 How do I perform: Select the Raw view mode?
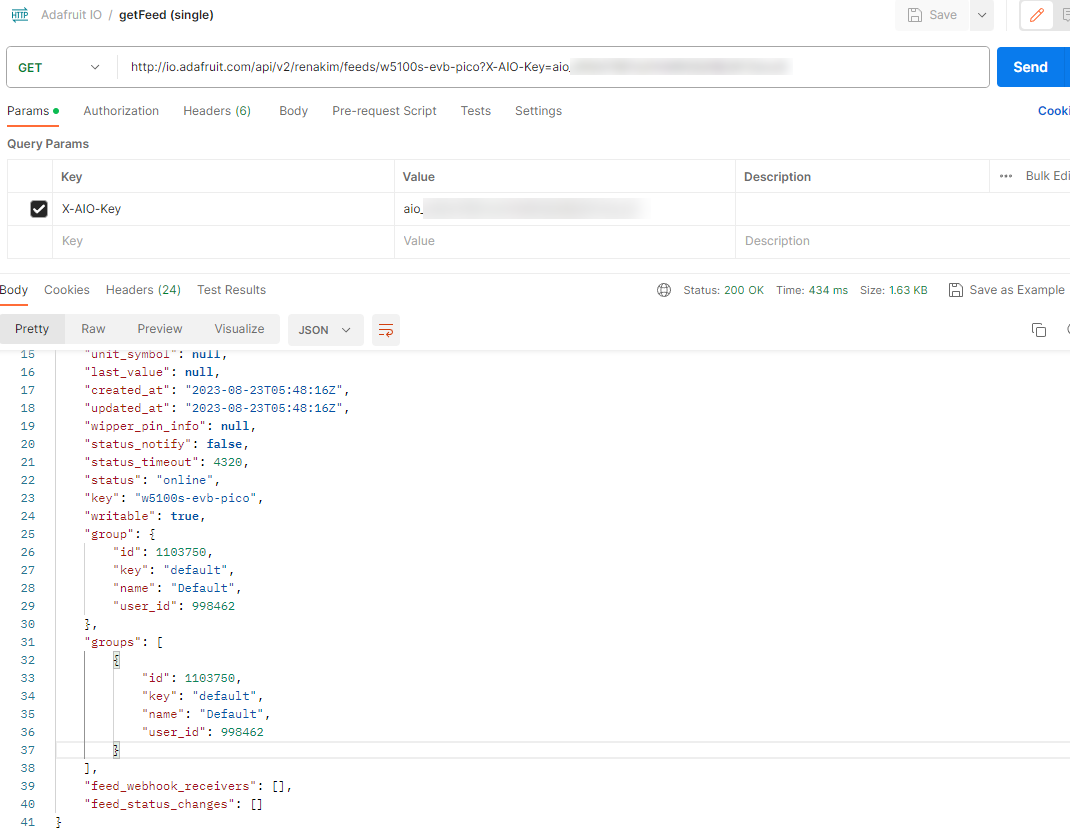tap(93, 329)
